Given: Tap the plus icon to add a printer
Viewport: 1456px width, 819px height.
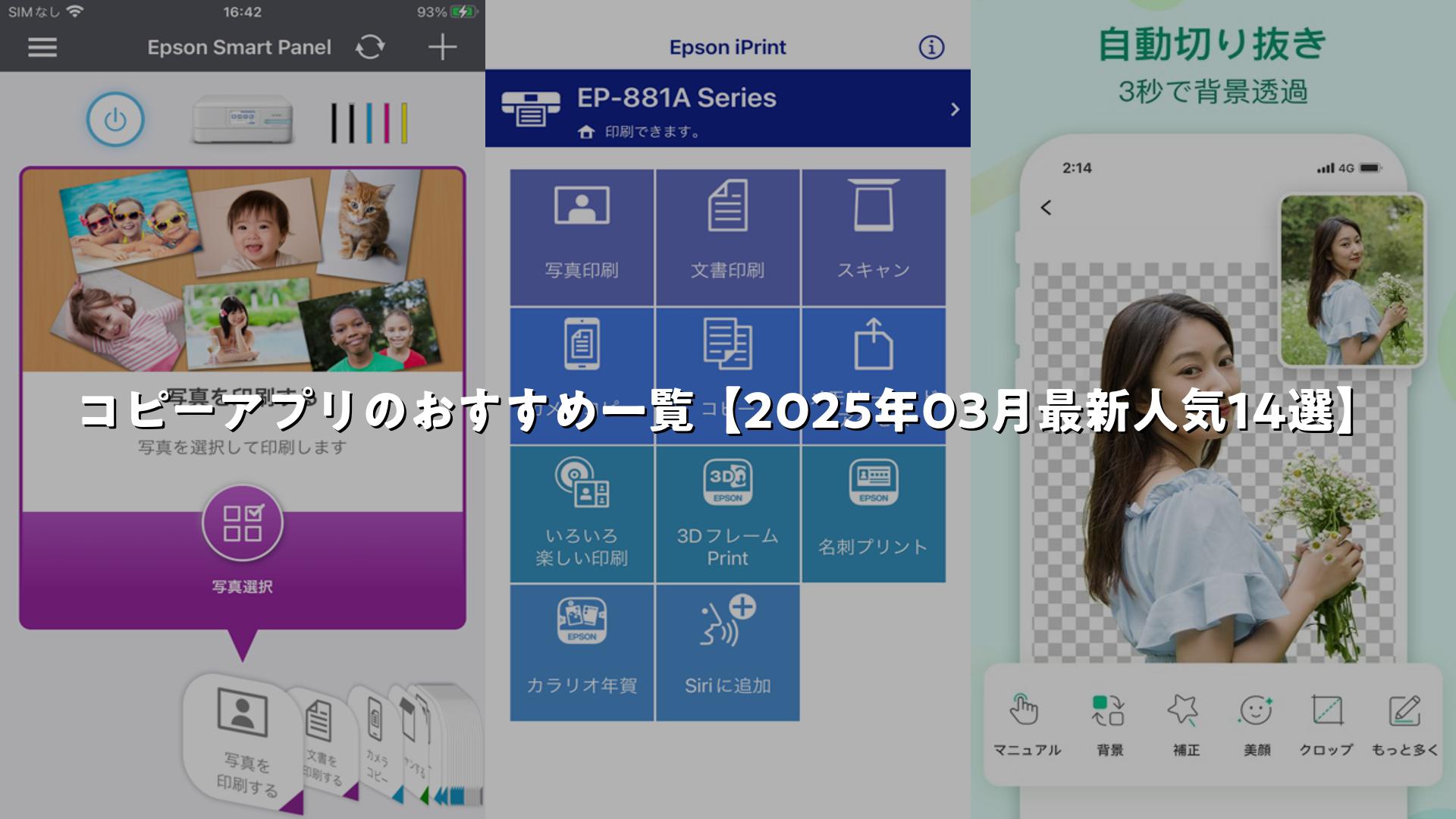Looking at the screenshot, I should 442,47.
